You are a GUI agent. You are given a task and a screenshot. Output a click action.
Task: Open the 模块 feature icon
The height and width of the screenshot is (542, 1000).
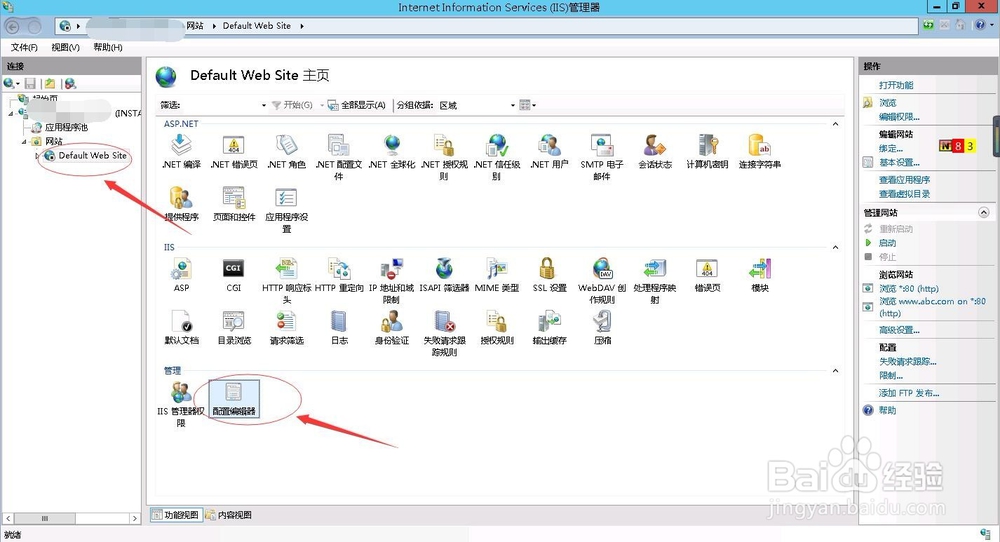point(760,275)
